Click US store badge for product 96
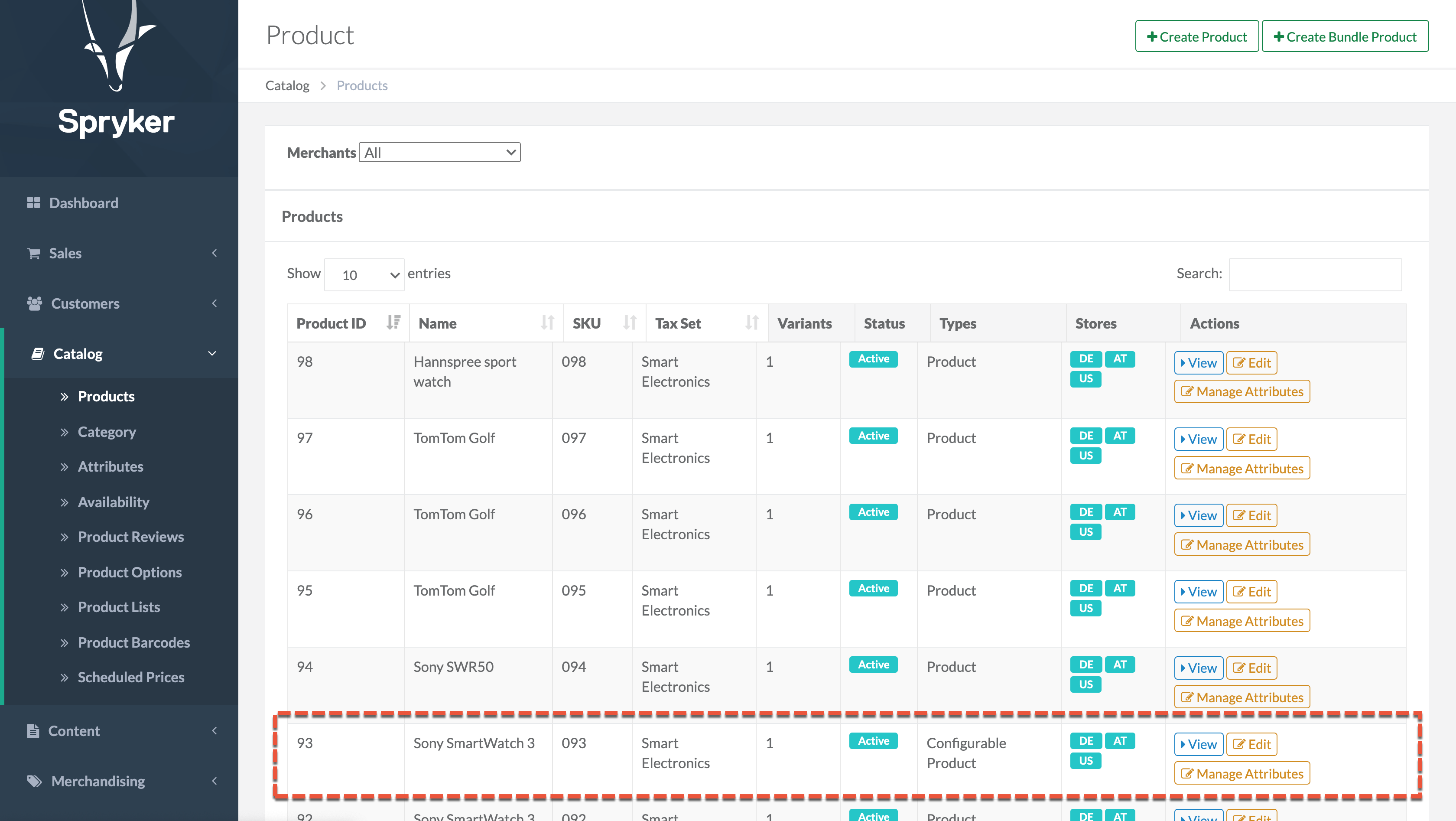 [1086, 531]
